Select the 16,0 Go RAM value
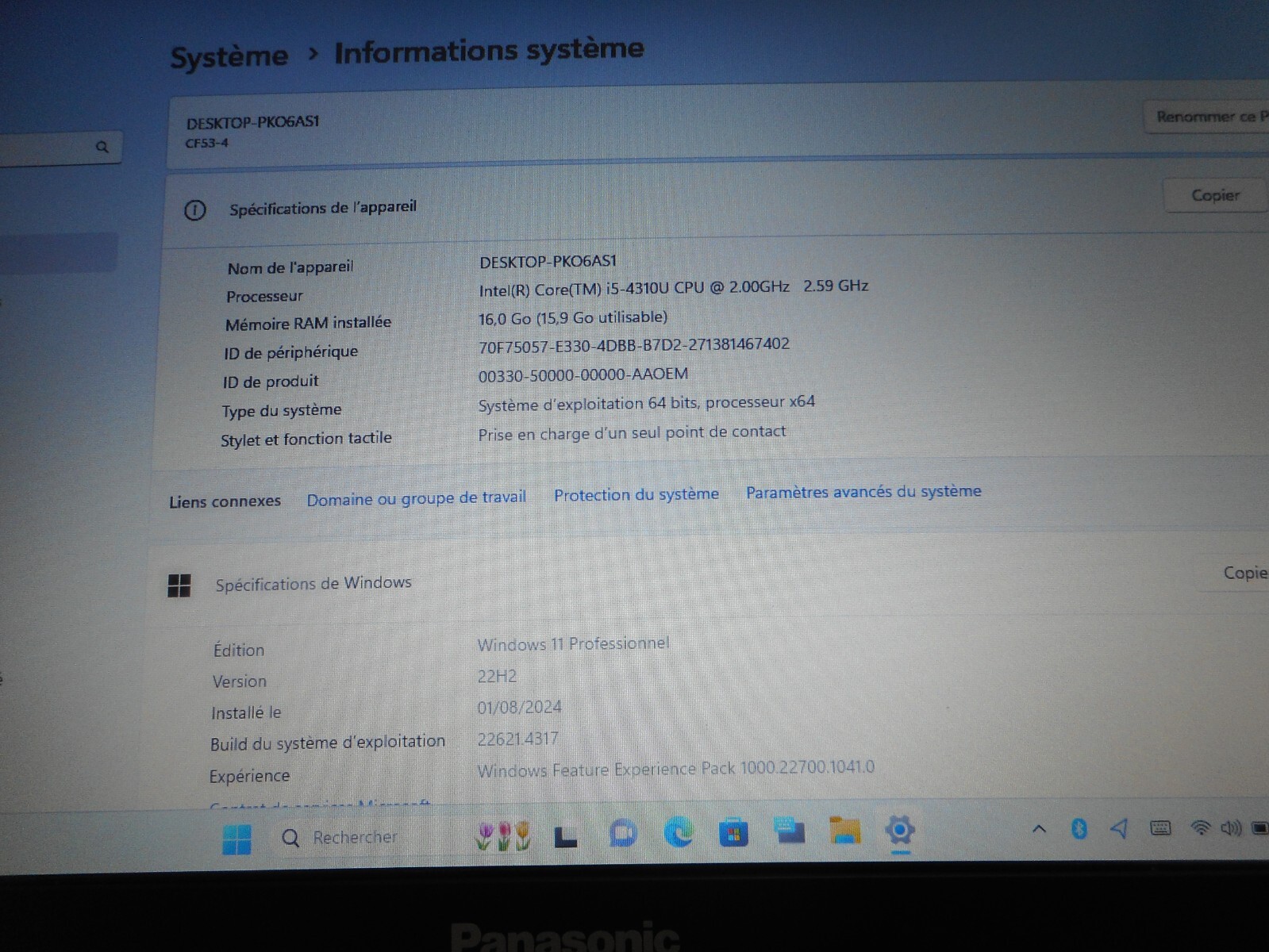Screen dimensions: 1269x952 coord(572,317)
